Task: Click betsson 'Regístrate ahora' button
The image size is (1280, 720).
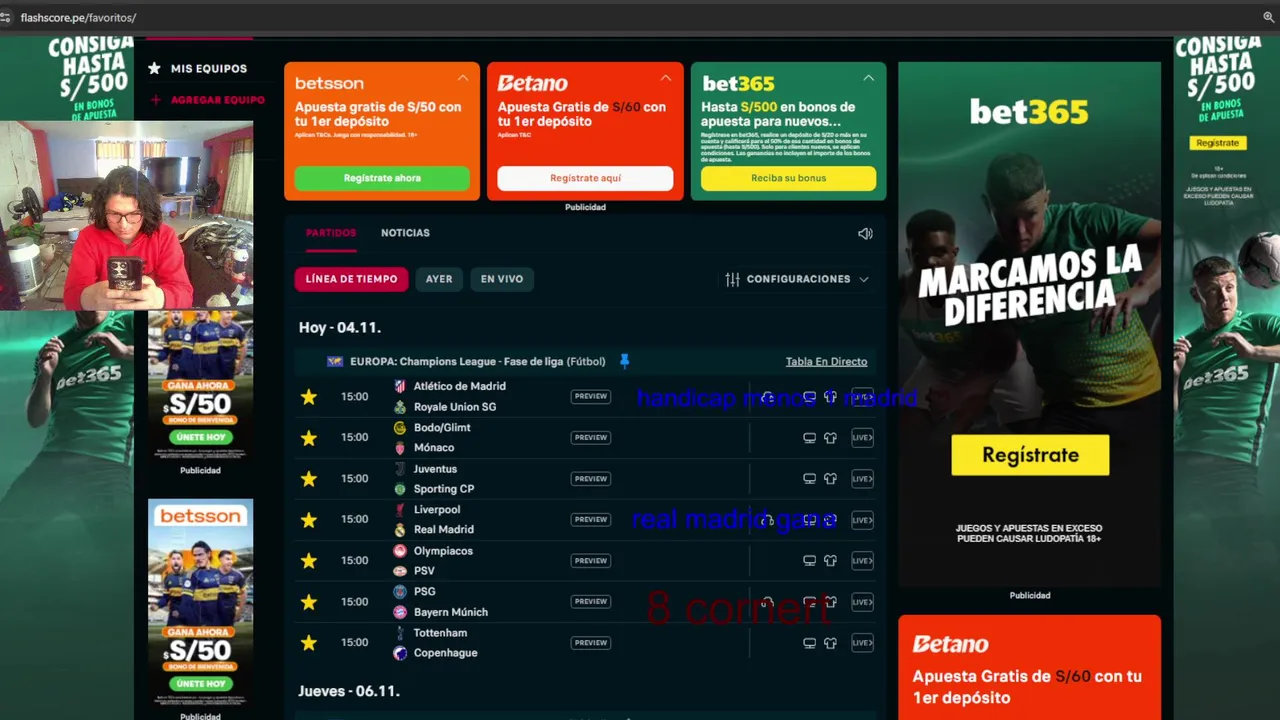Action: 382,178
